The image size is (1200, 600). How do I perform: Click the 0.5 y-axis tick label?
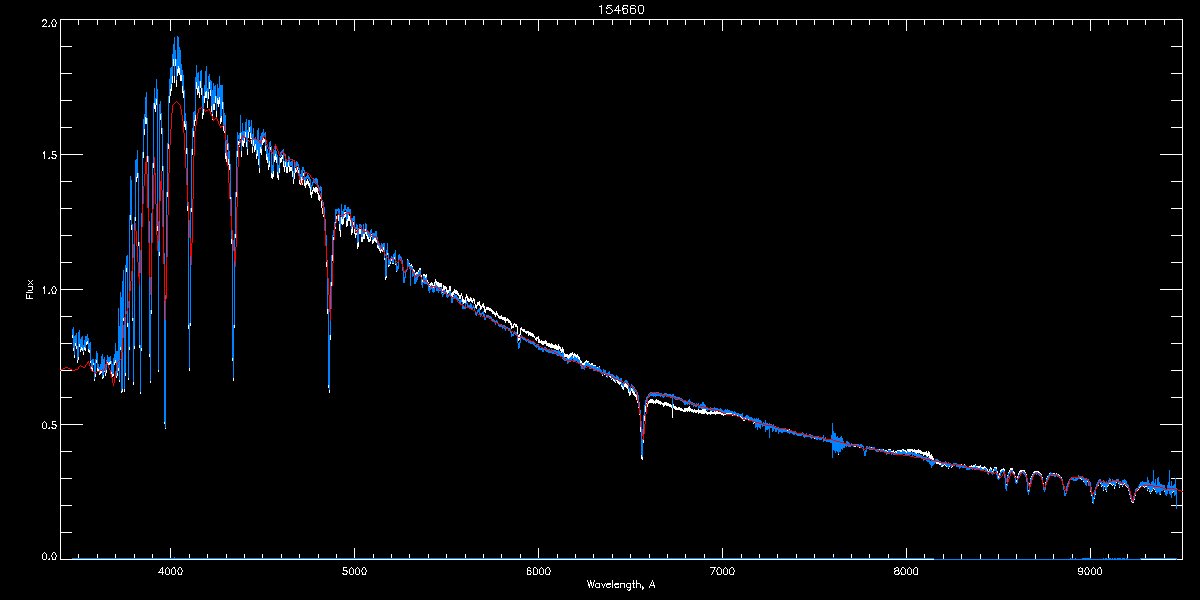click(x=48, y=425)
